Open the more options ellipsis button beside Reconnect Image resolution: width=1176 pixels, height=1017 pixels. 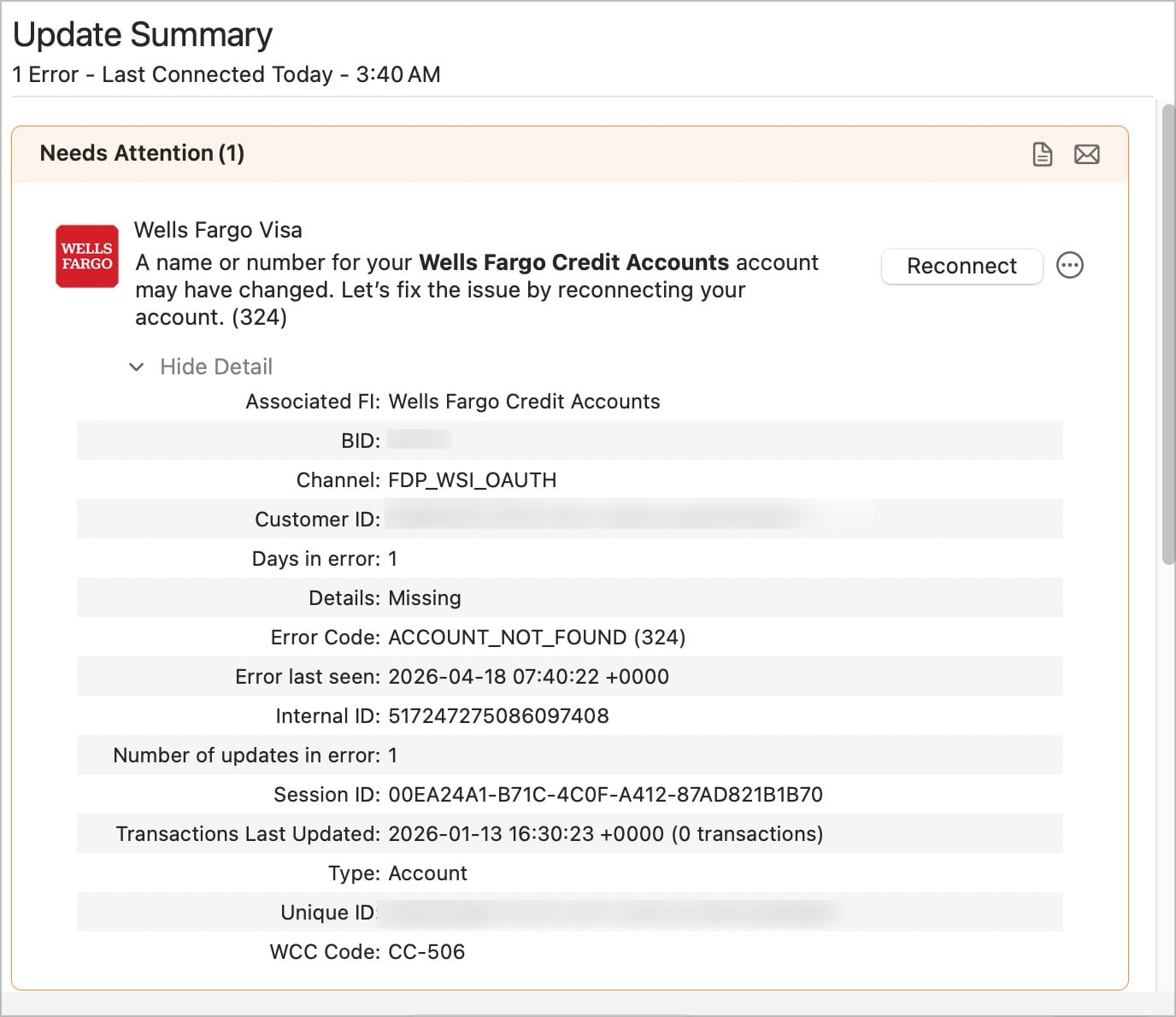point(1070,265)
